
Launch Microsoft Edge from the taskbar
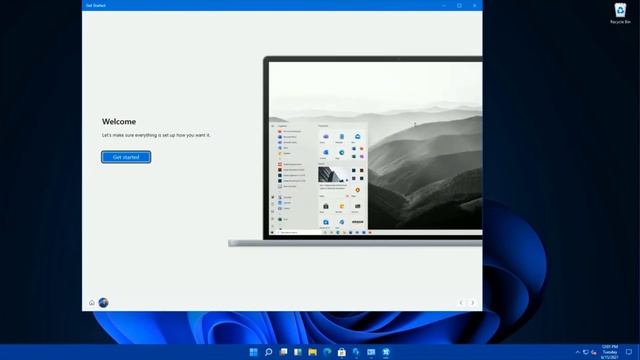coord(327,352)
